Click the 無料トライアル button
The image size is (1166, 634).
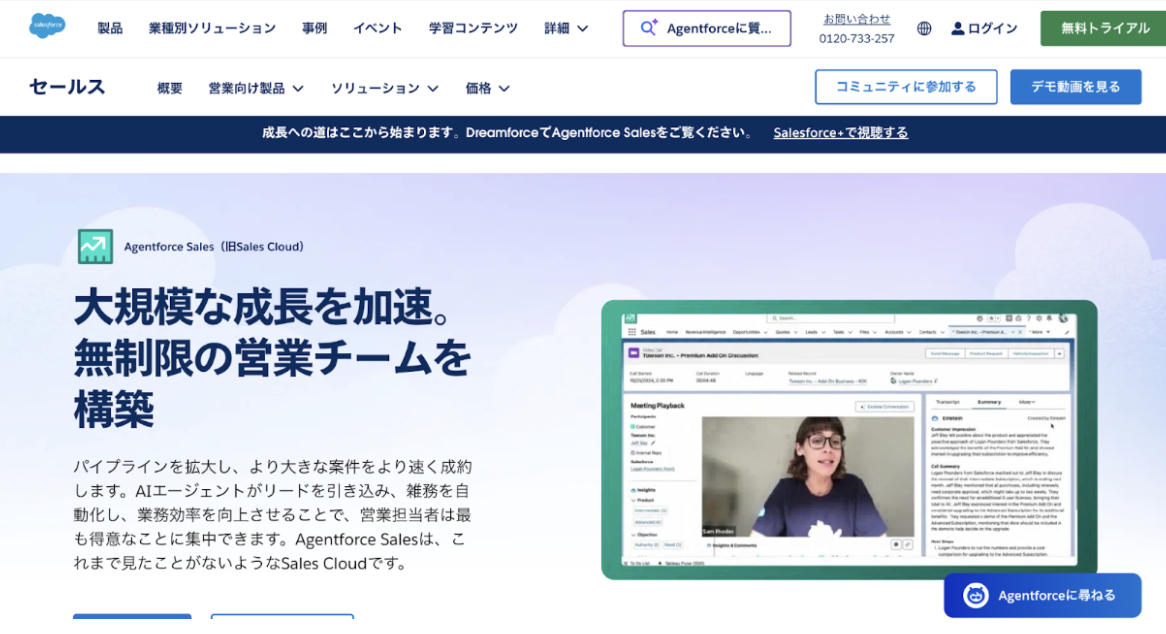click(1103, 28)
